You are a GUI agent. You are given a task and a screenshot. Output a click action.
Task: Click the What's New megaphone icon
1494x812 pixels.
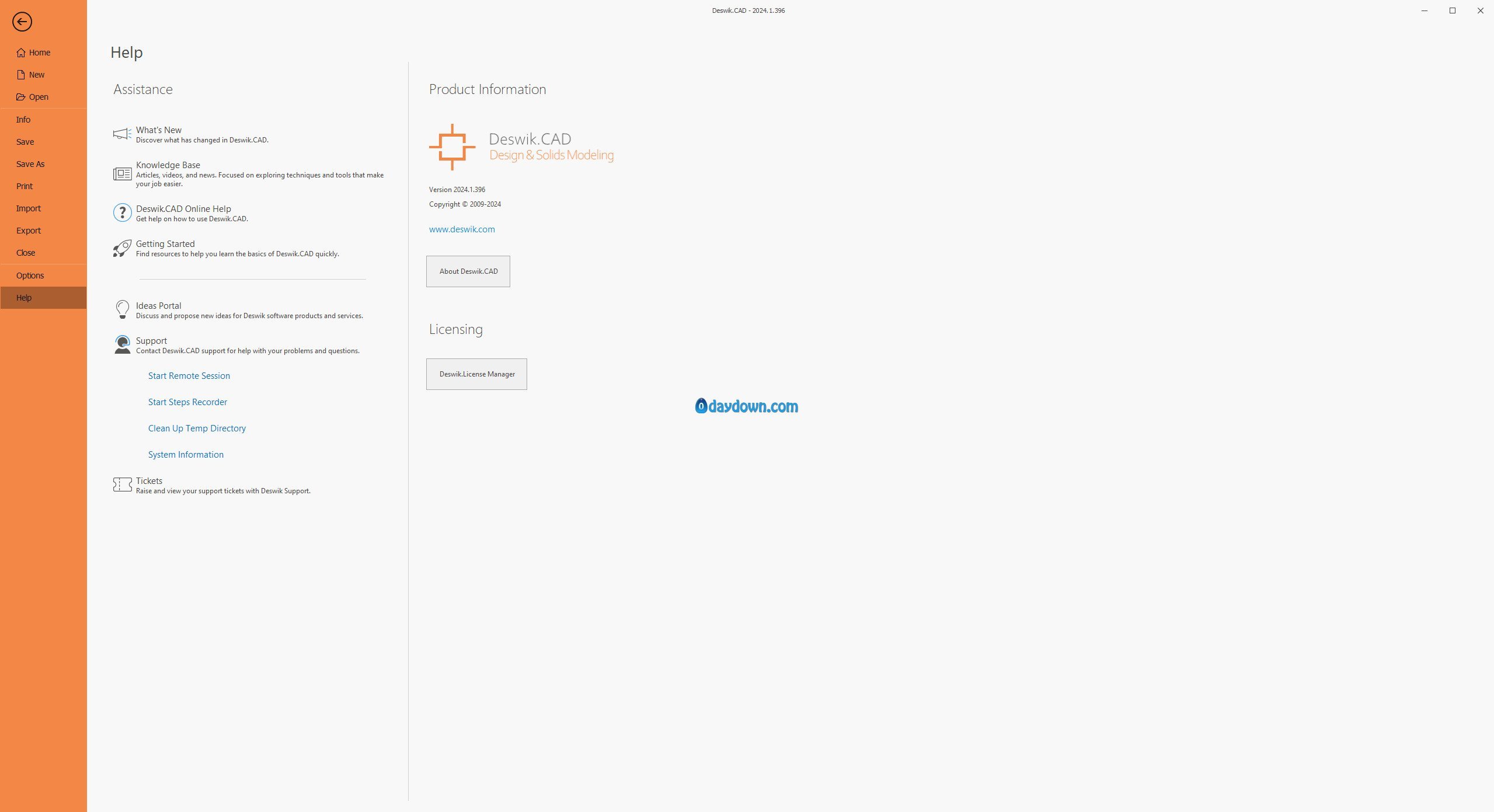click(x=122, y=134)
